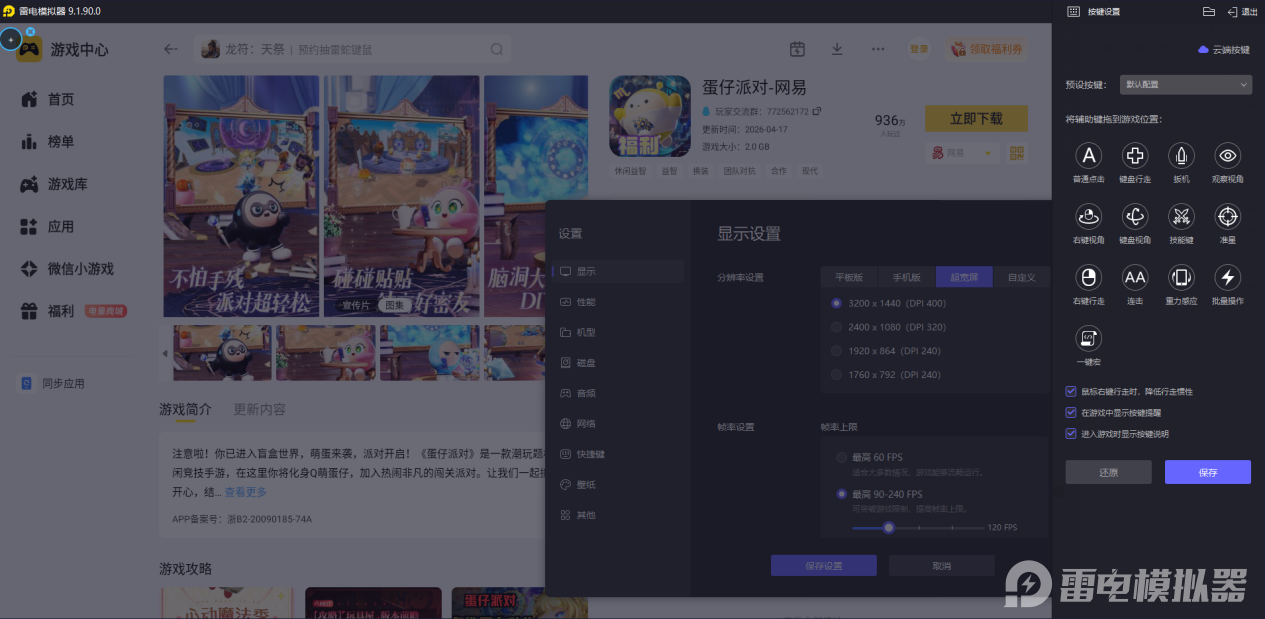Check 鼠标右键行走时，降低行走惯性 option
This screenshot has width=1265, height=619.
(1071, 391)
